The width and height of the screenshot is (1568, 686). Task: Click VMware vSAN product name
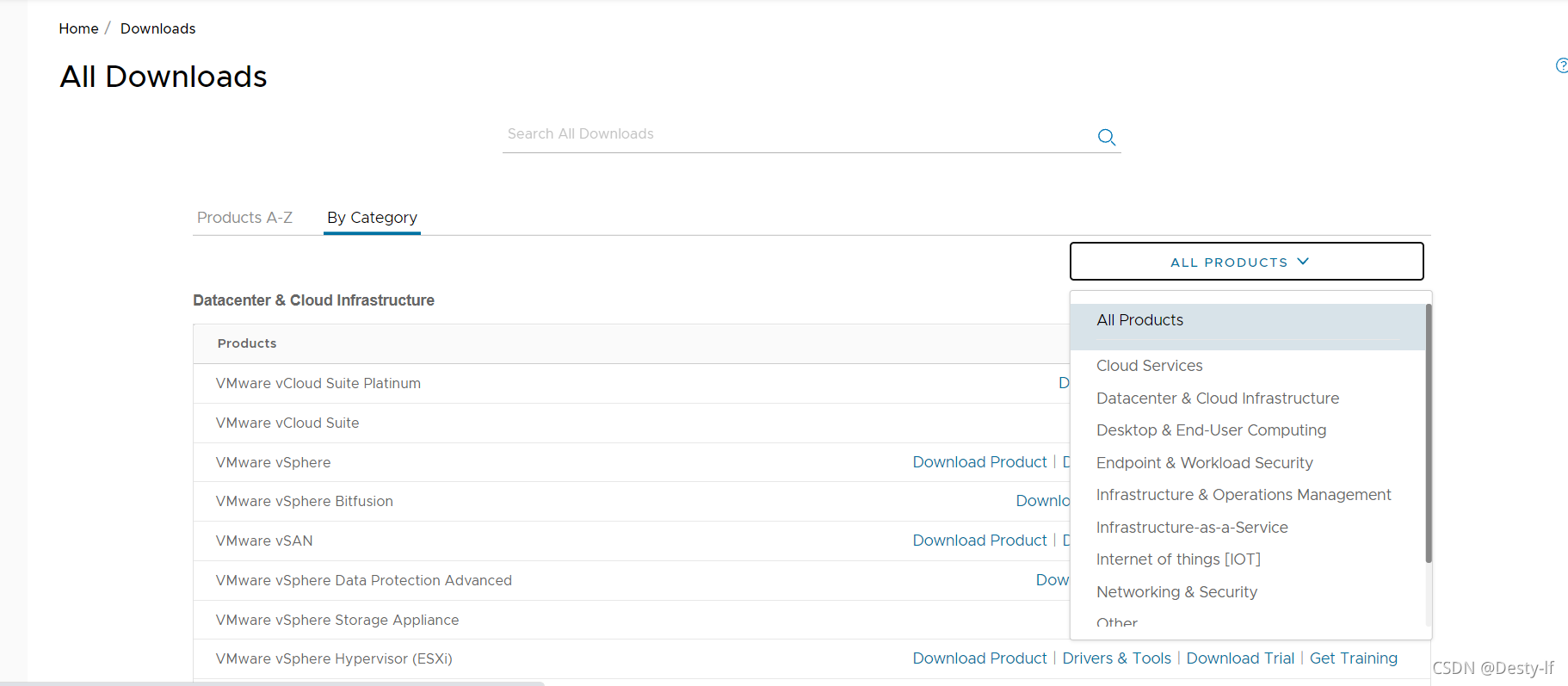coord(264,541)
